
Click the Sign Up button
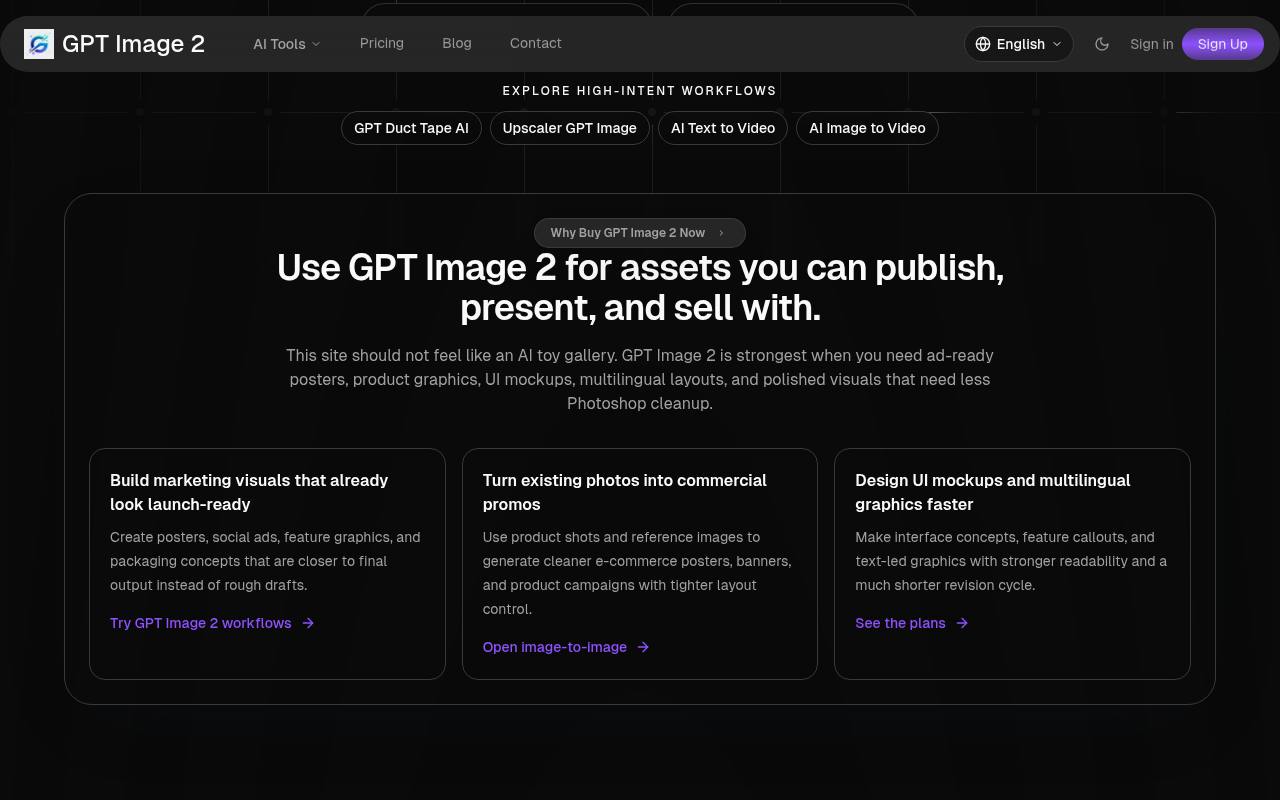1223,44
